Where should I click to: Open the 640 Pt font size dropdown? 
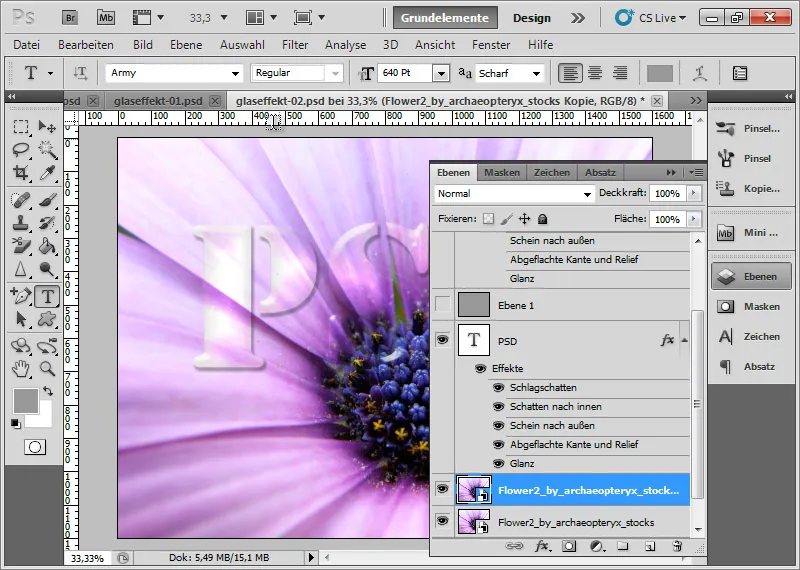click(x=441, y=73)
